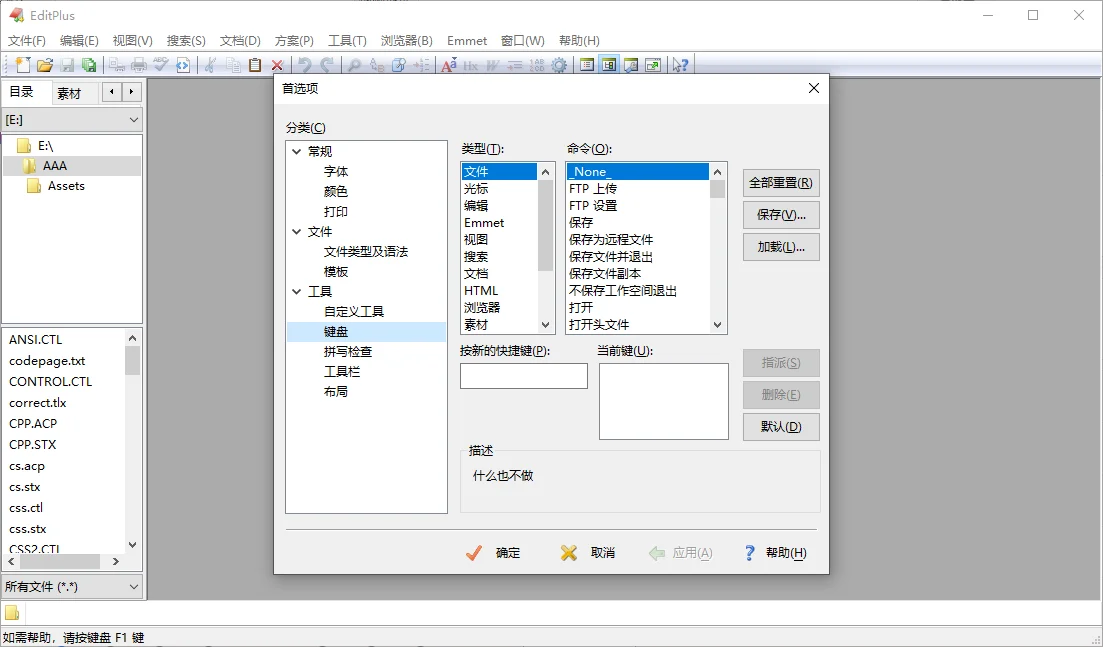
Task: Confirm with the 确定 button
Action: point(494,553)
